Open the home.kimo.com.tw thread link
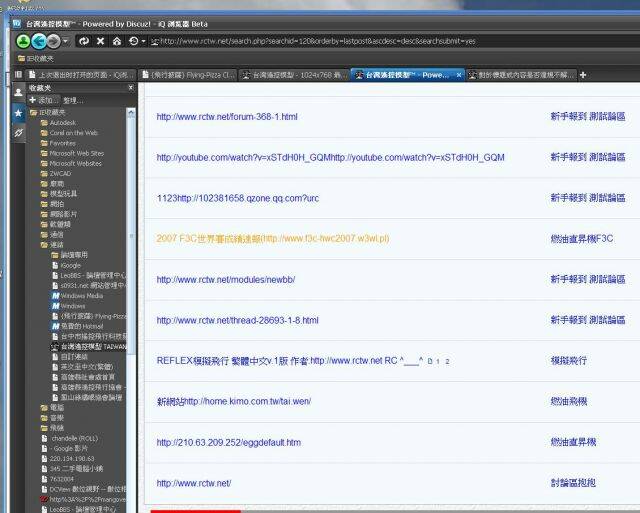Image resolution: width=640 pixels, height=513 pixels. pos(234,402)
